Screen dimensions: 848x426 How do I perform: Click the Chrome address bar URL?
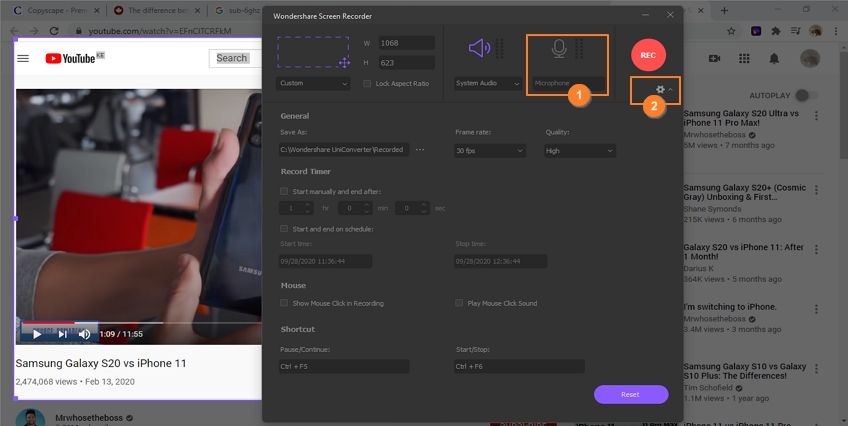(160, 31)
